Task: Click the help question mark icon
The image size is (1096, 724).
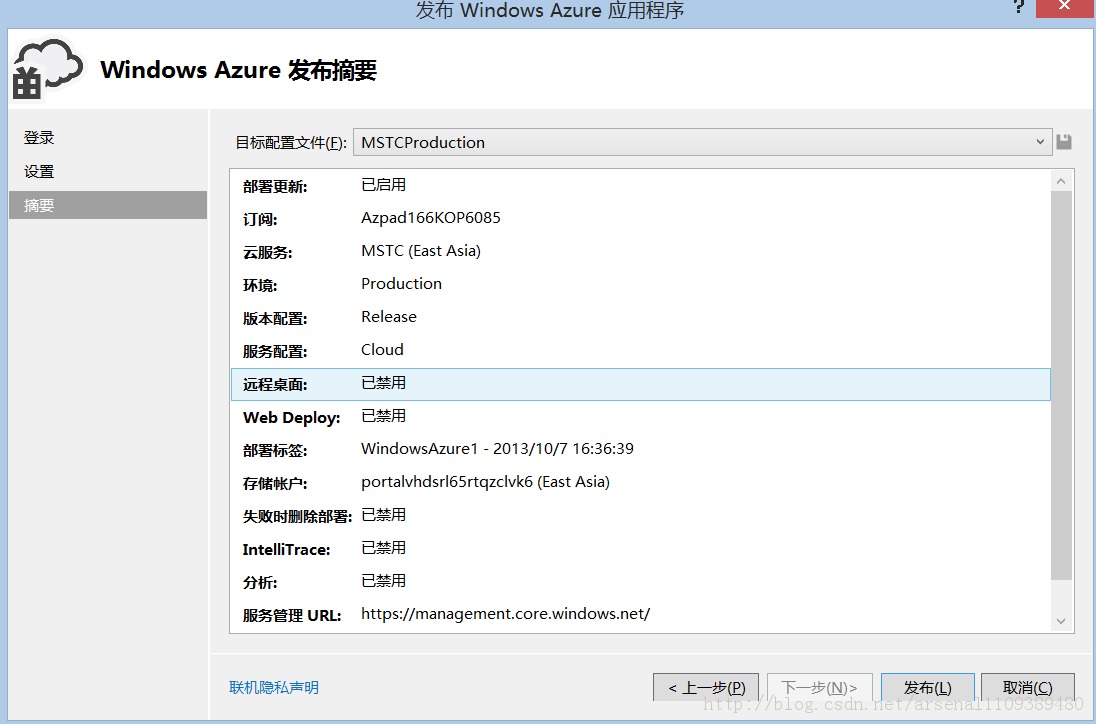Action: tap(1019, 7)
